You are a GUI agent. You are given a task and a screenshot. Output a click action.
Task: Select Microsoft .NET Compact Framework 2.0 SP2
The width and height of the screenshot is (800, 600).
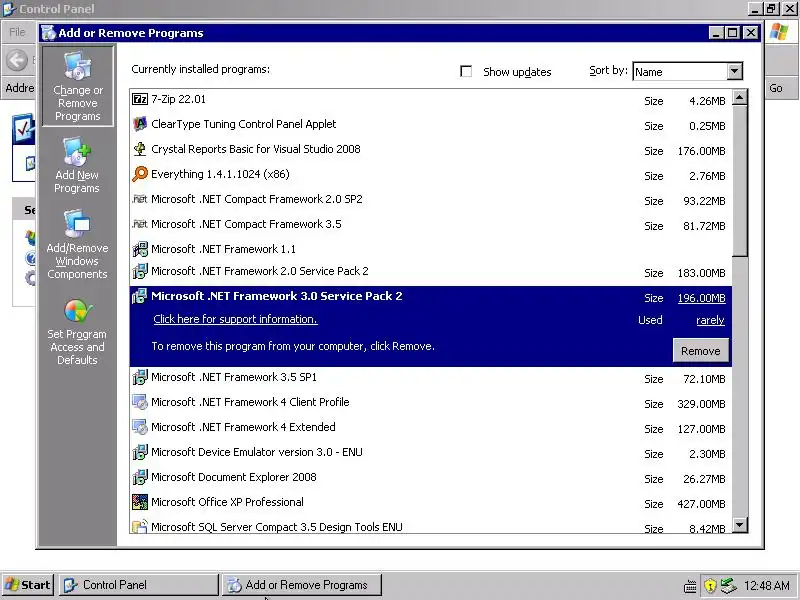coord(431,199)
